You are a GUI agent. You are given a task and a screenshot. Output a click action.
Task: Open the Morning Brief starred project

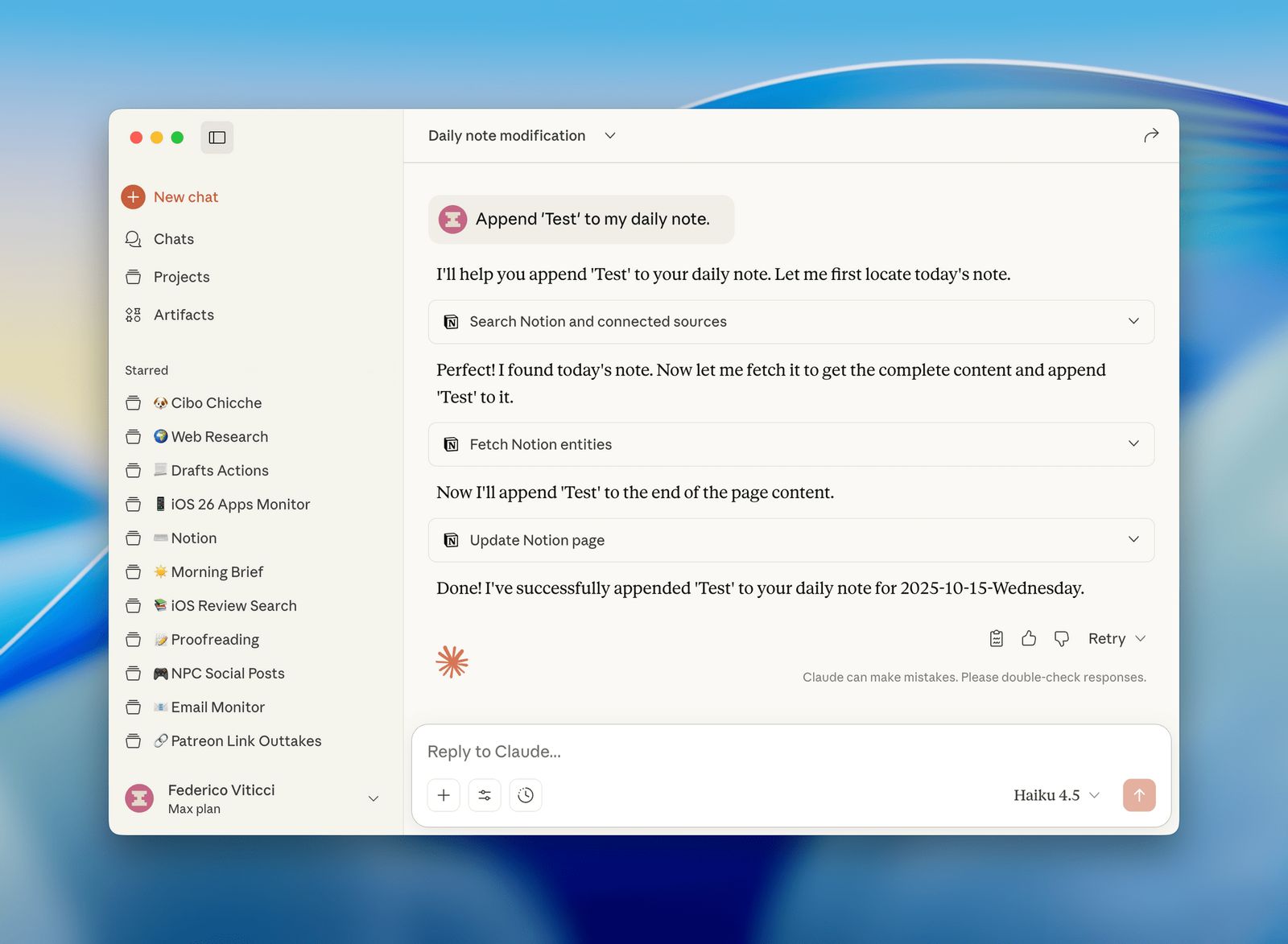[217, 572]
